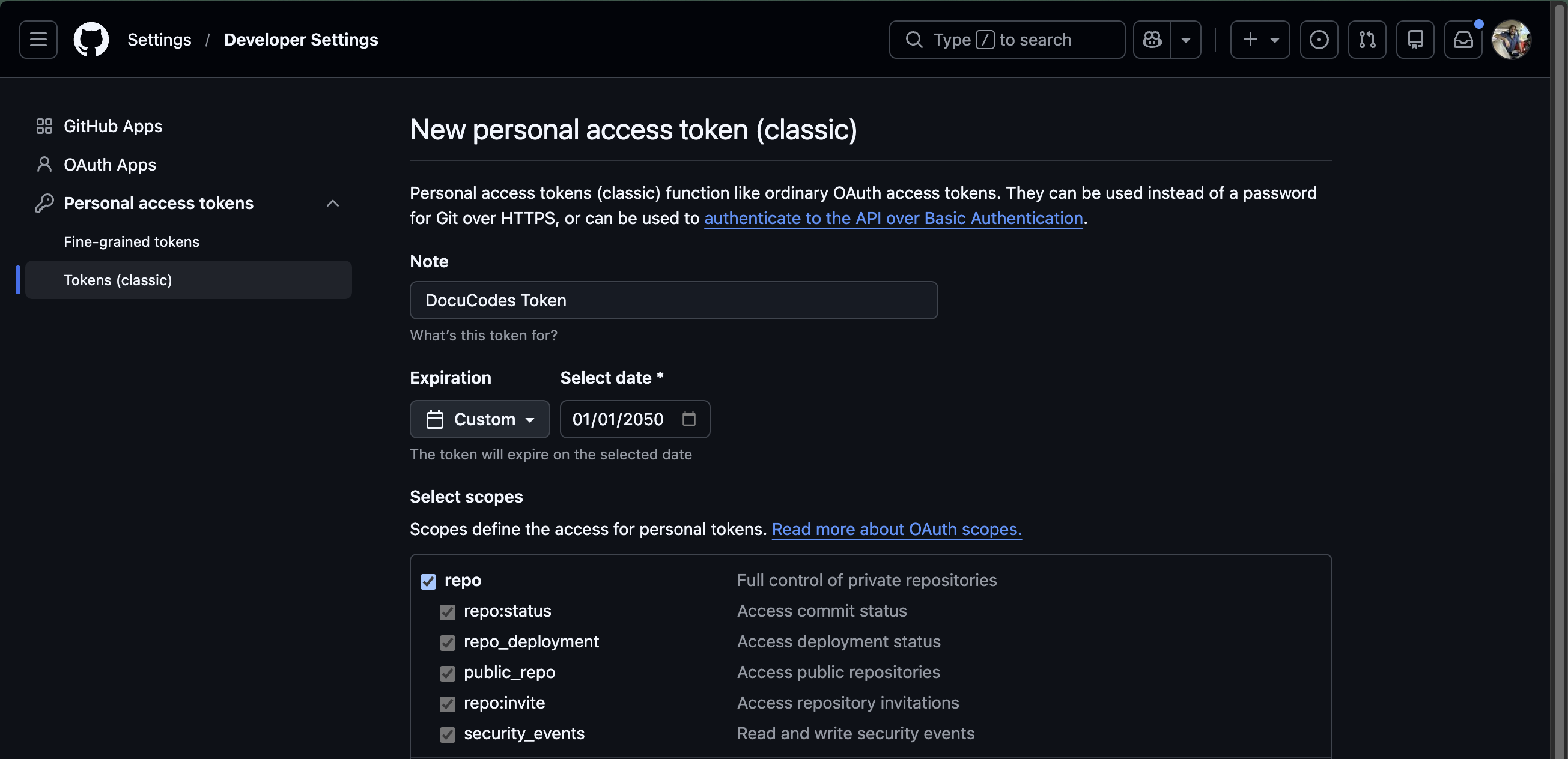Uncheck the repo scope checkbox
This screenshot has height=759, width=1568.
point(428,581)
